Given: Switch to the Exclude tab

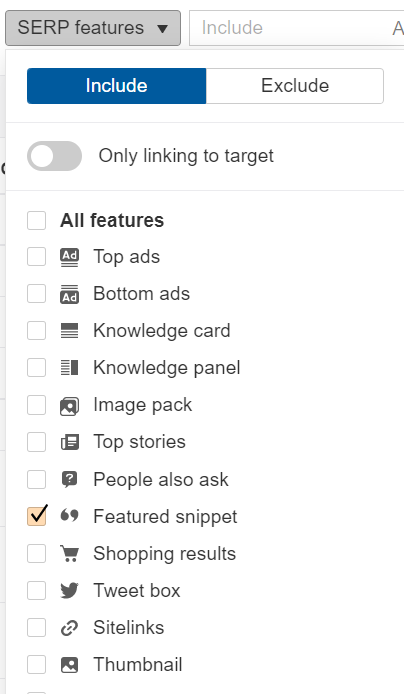Looking at the screenshot, I should (x=295, y=86).
